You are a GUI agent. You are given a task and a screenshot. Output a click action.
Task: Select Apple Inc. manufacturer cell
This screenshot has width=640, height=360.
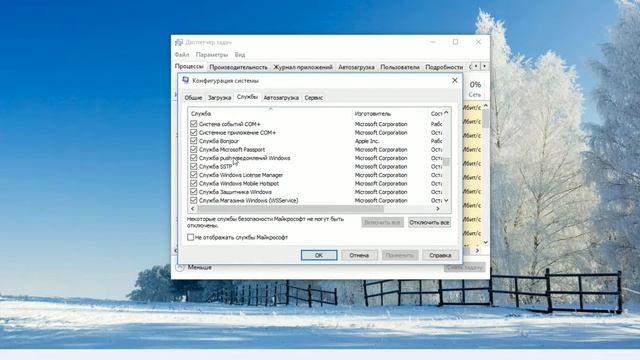click(367, 141)
